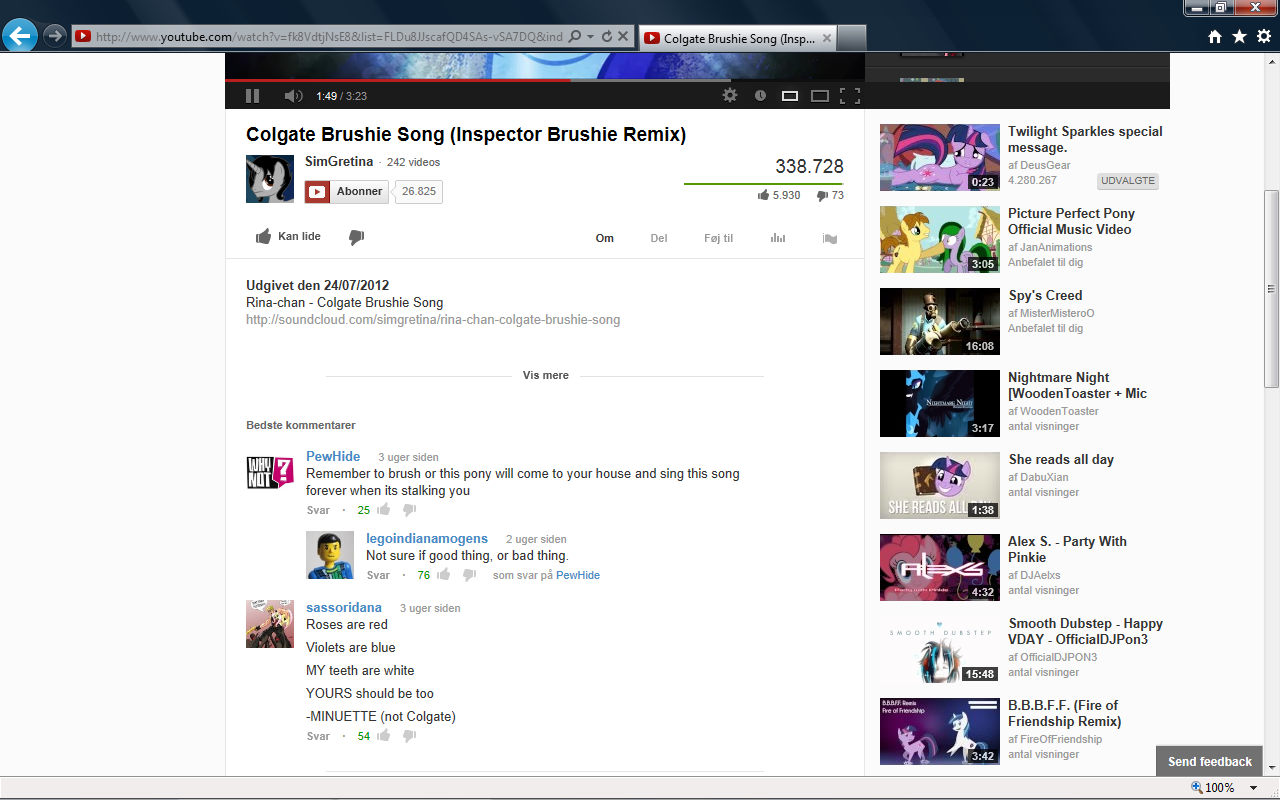Click PewHide's avatar image
The height and width of the screenshot is (800, 1280).
tap(270, 473)
